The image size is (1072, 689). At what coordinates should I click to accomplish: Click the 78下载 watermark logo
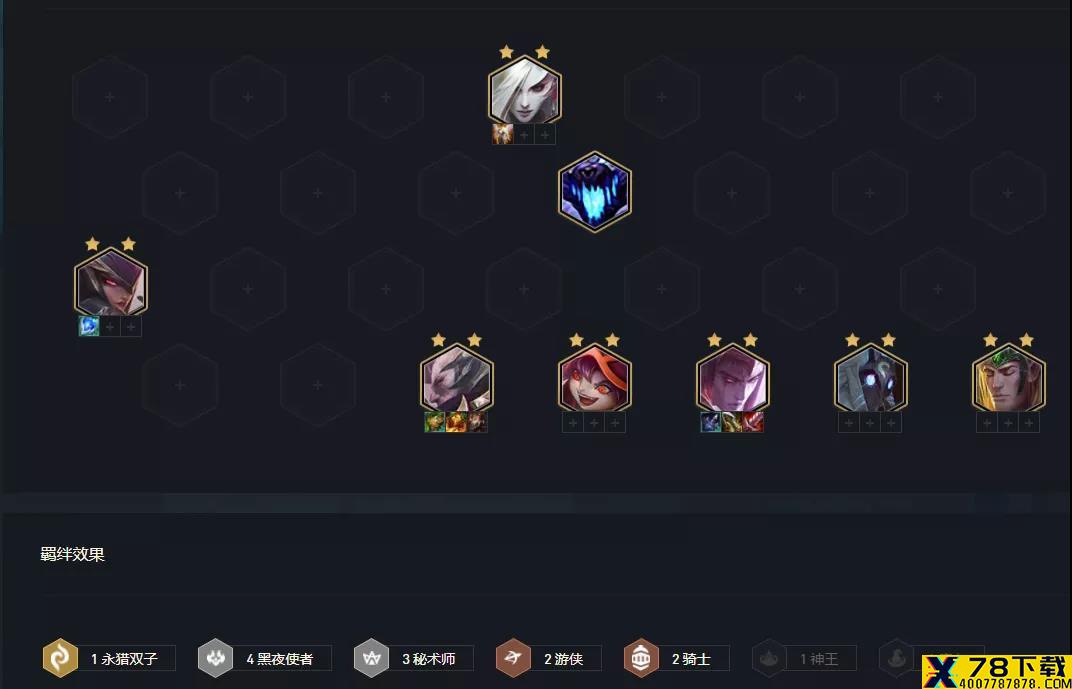pos(997,671)
